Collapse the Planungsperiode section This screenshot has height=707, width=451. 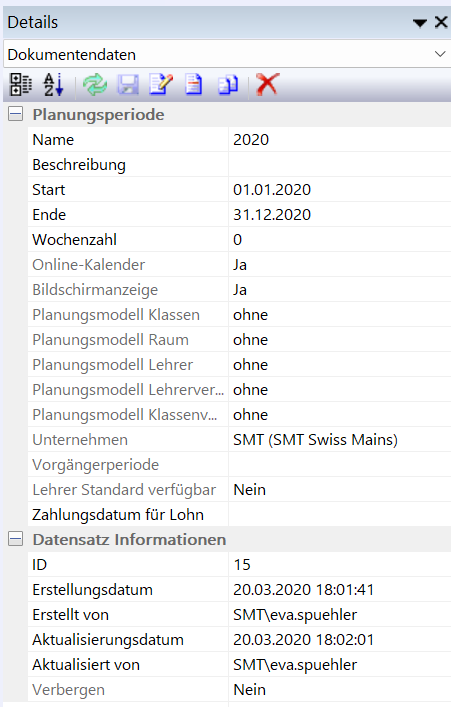(x=15, y=114)
